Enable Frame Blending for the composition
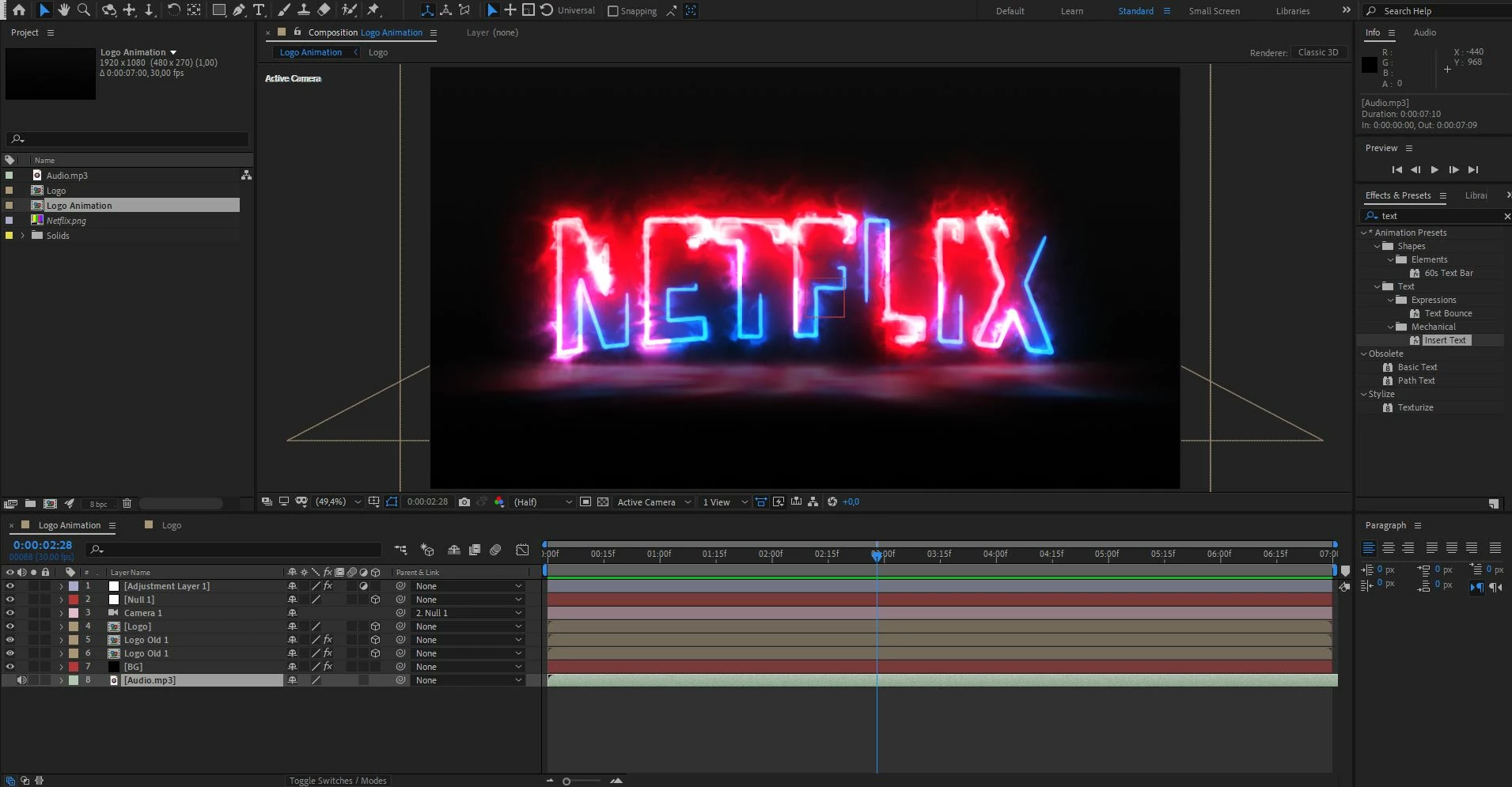Screen dimensions: 1512x787 click(x=475, y=550)
